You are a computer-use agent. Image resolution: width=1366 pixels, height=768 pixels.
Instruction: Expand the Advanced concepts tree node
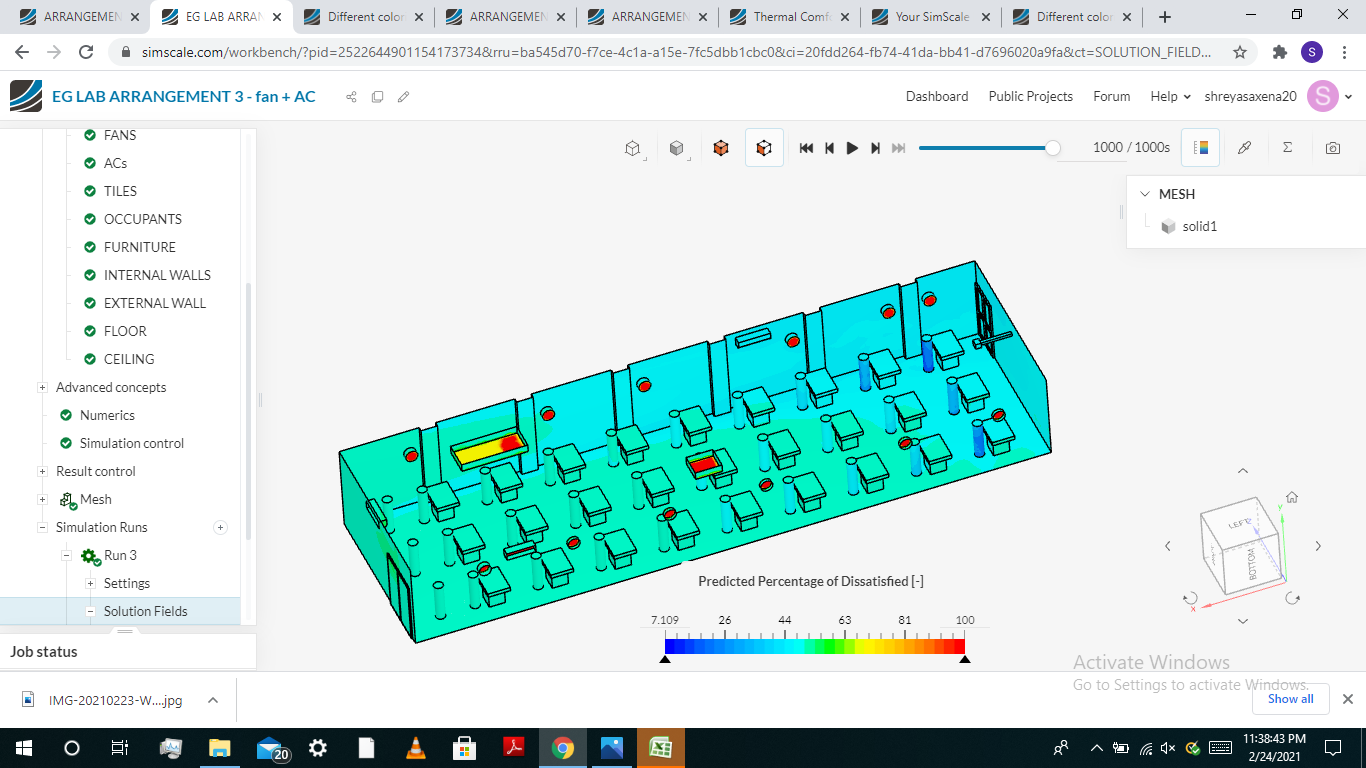[x=42, y=387]
